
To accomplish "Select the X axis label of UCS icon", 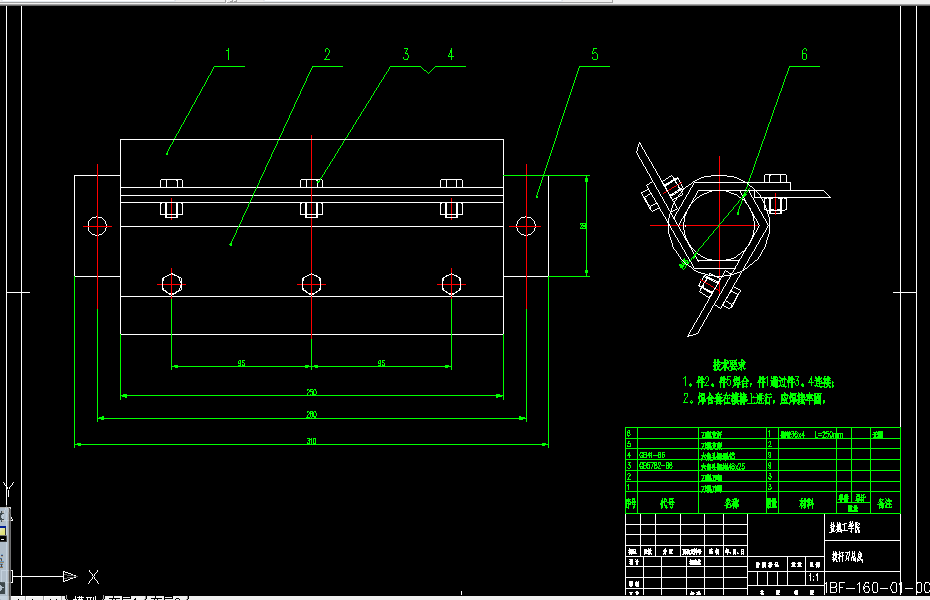I will (x=94, y=577).
